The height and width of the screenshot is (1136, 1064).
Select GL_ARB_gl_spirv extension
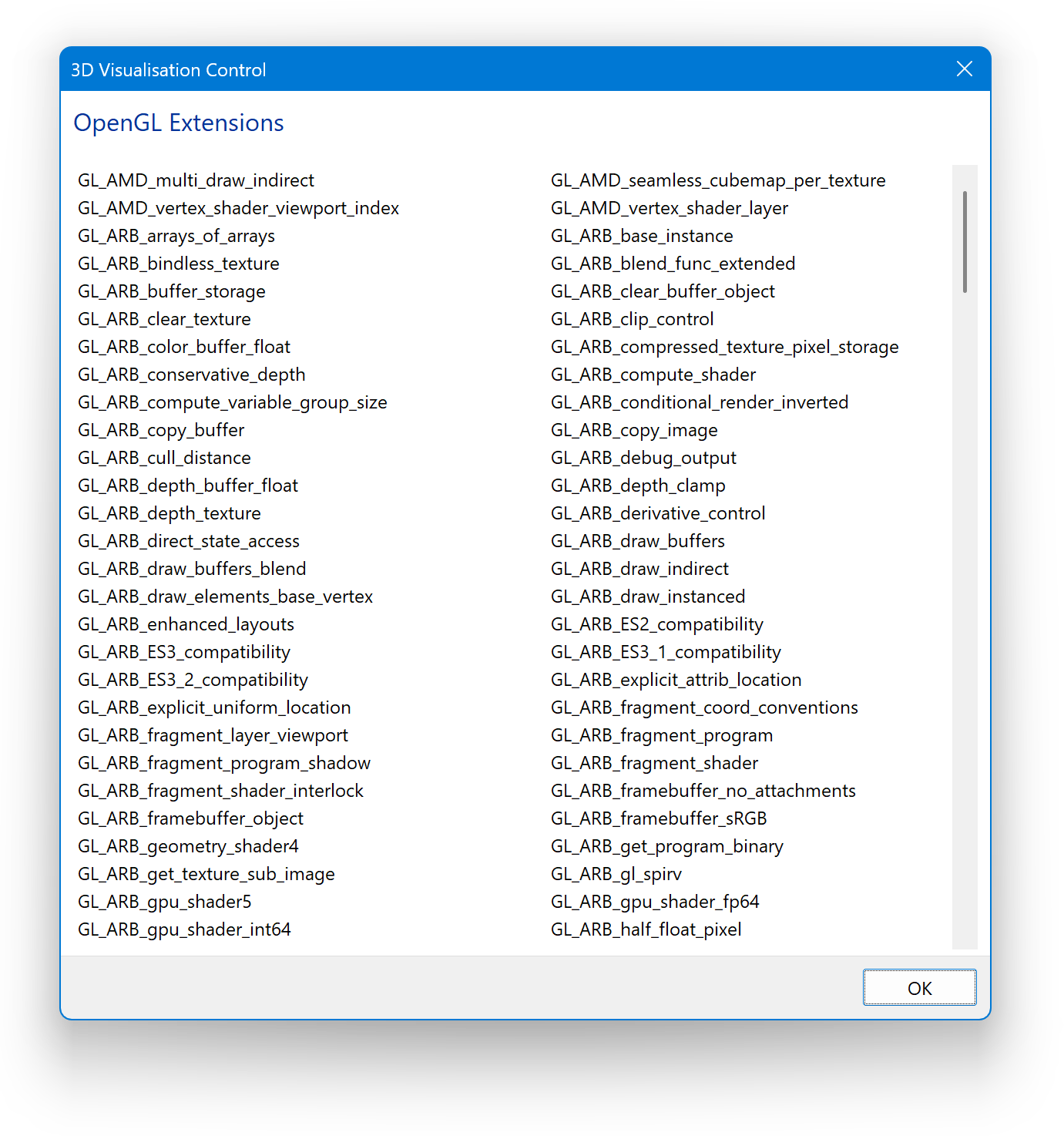[616, 874]
